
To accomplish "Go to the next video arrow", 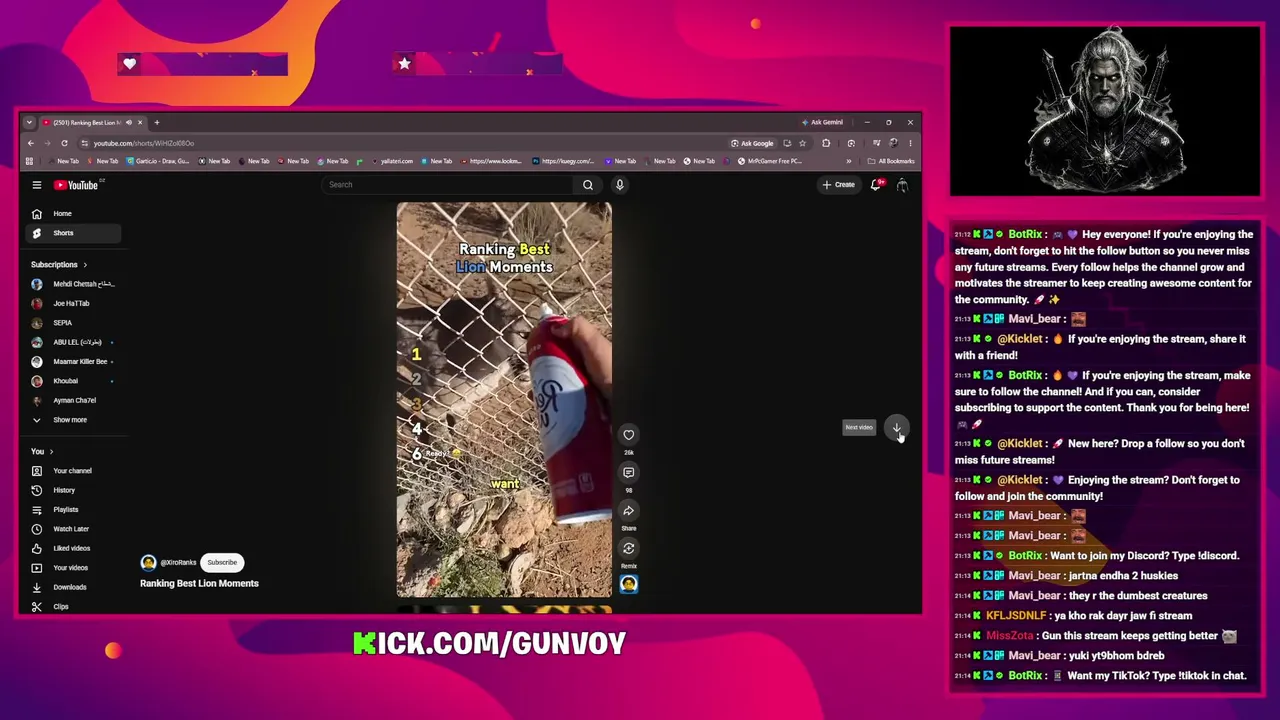I will (x=897, y=428).
